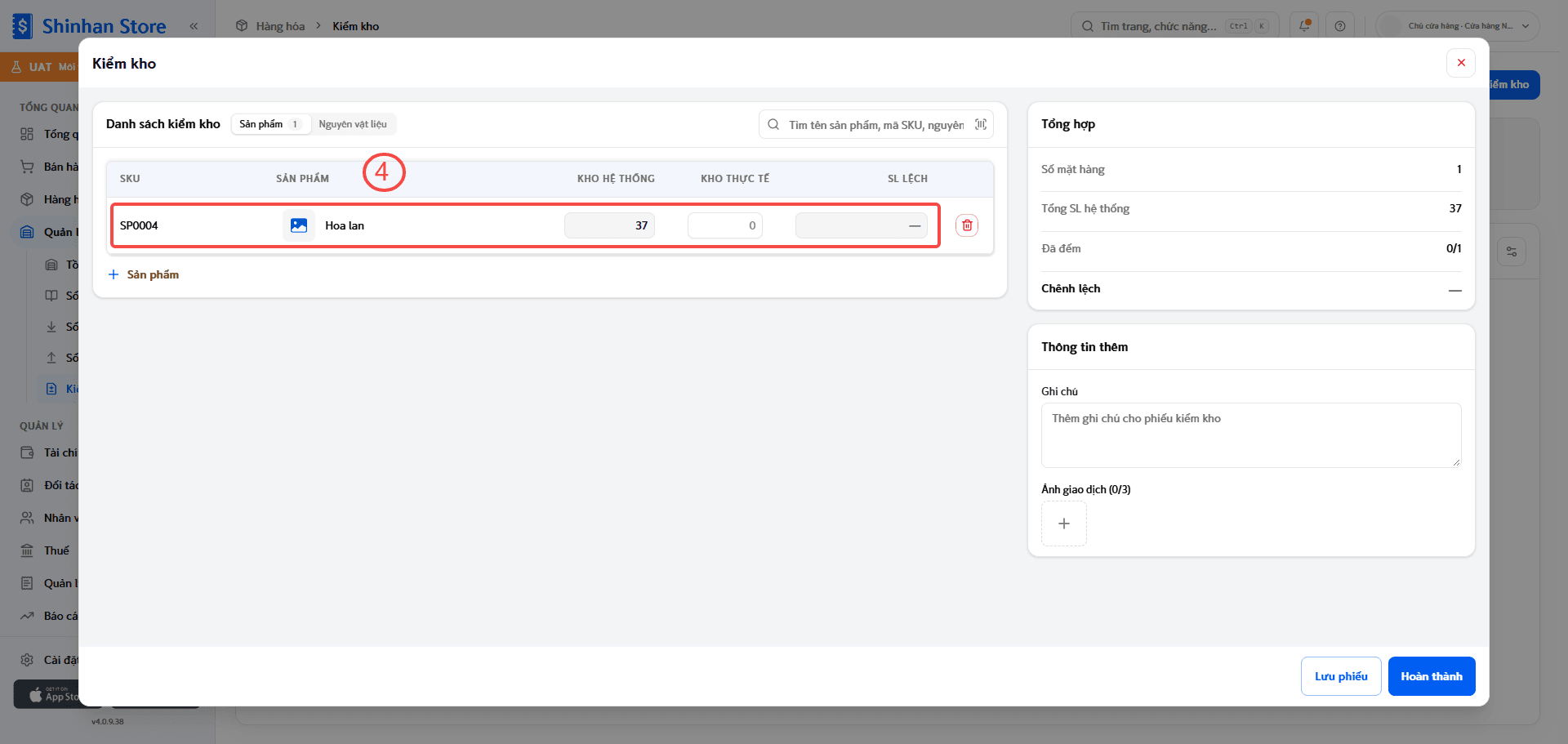Click Hàng hóa in the breadcrumb
This screenshot has height=744, width=1568.
pos(280,26)
